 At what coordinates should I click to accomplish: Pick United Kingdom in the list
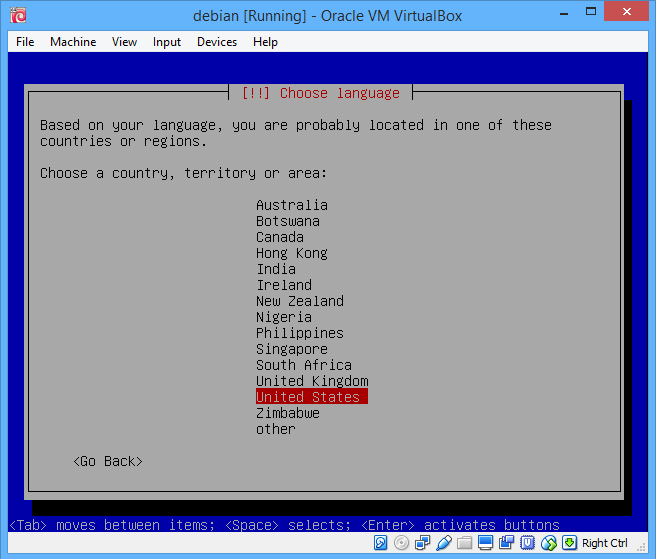click(312, 381)
